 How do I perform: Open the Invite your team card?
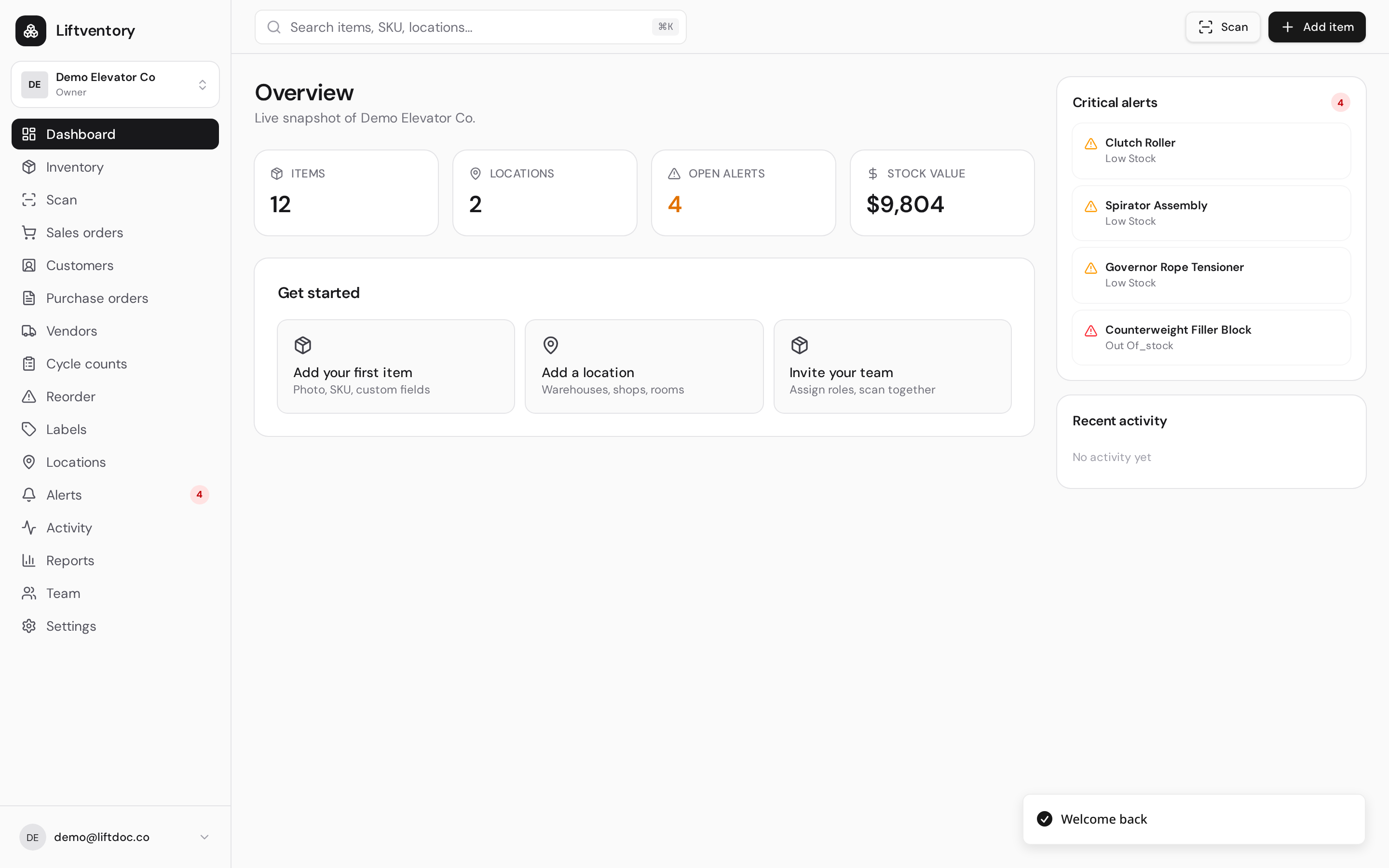[x=893, y=366]
